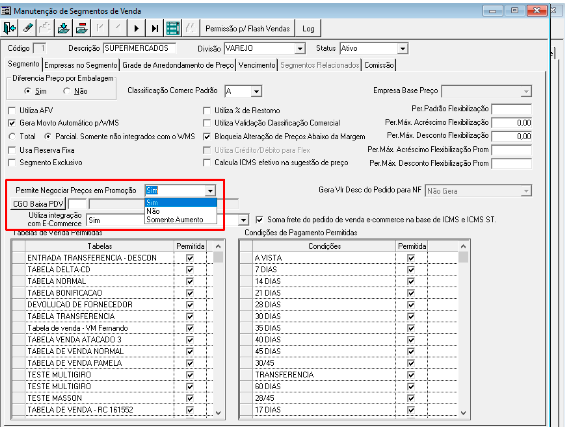The width and height of the screenshot is (565, 431).
Task: Open the Divisão VAREJO dropdown
Action: (x=300, y=48)
